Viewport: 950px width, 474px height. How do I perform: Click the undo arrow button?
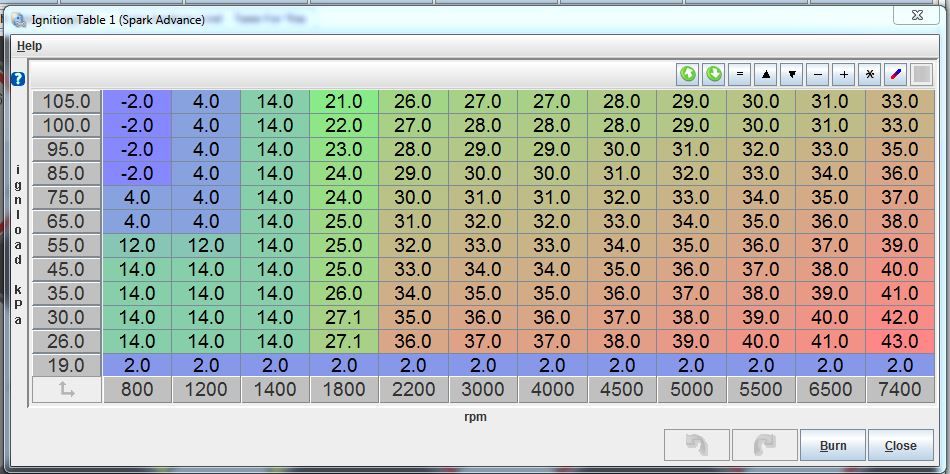coord(697,446)
